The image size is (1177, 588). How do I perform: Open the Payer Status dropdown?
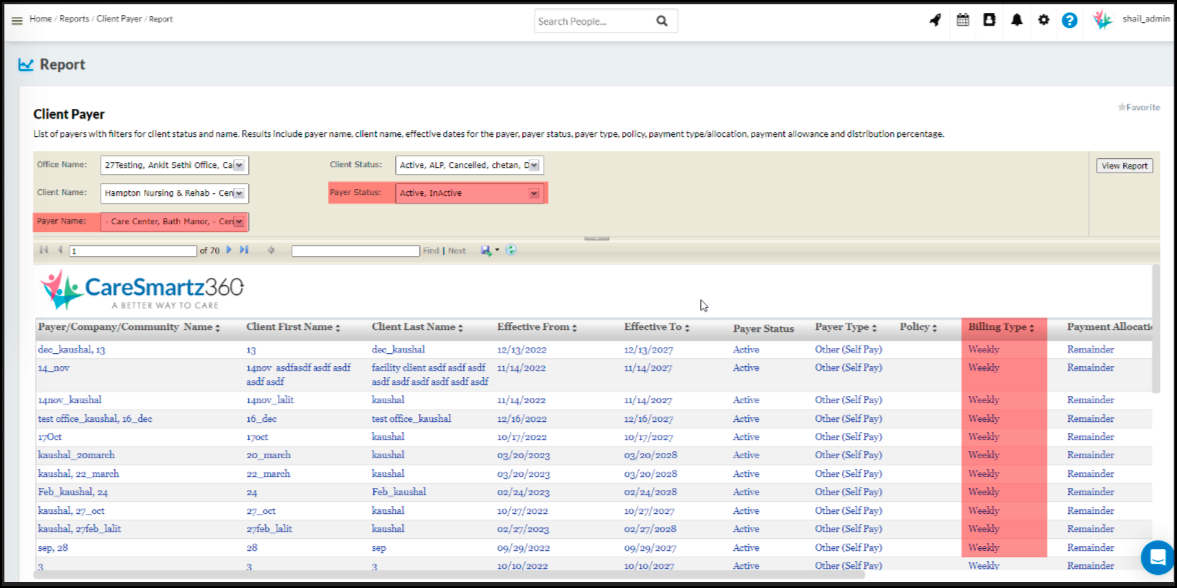[534, 193]
